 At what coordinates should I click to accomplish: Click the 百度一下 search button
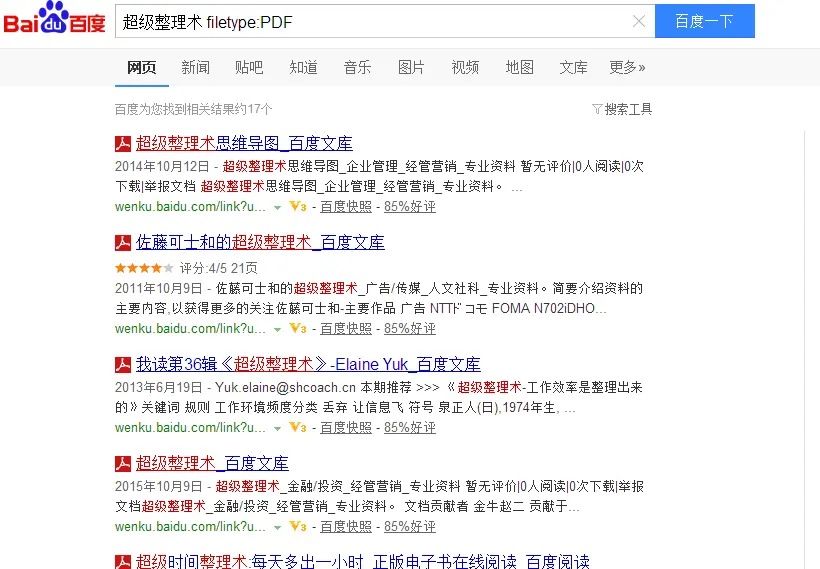click(704, 21)
